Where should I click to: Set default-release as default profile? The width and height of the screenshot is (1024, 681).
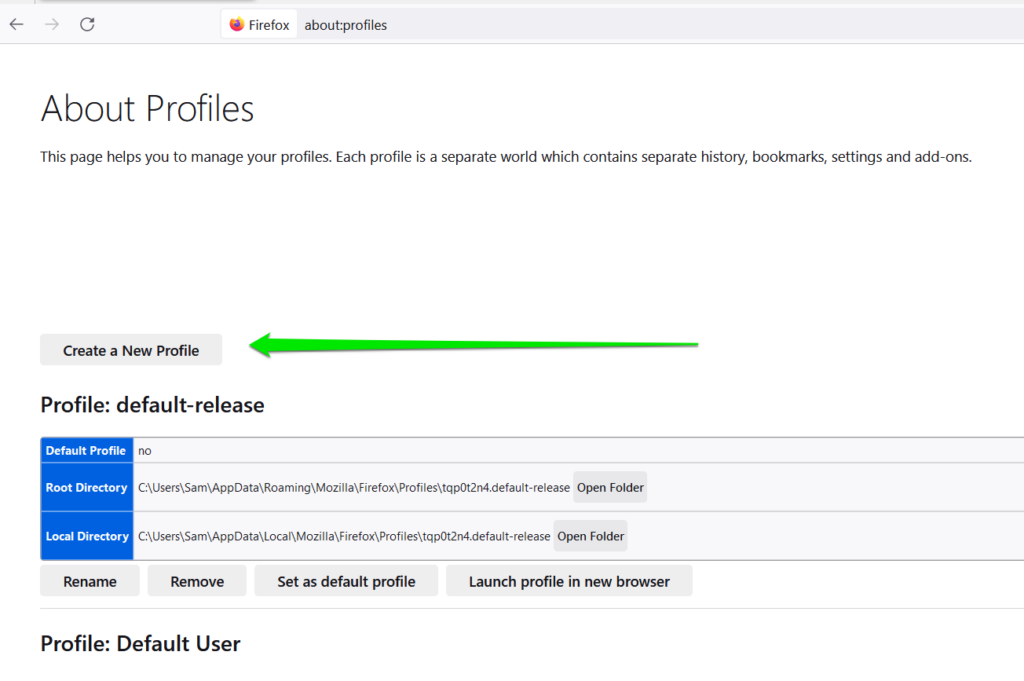pyautogui.click(x=346, y=580)
